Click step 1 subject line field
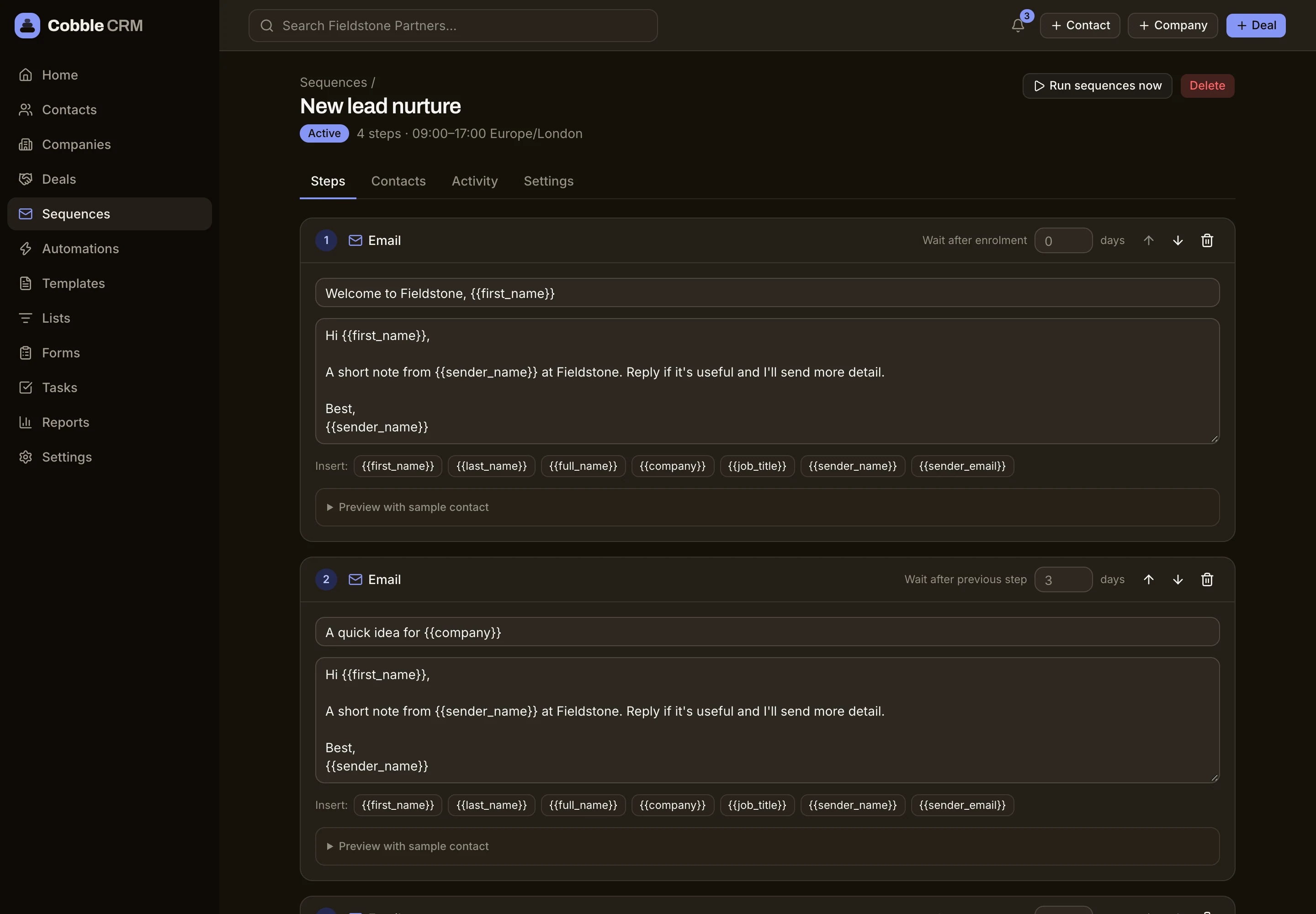 [767, 293]
